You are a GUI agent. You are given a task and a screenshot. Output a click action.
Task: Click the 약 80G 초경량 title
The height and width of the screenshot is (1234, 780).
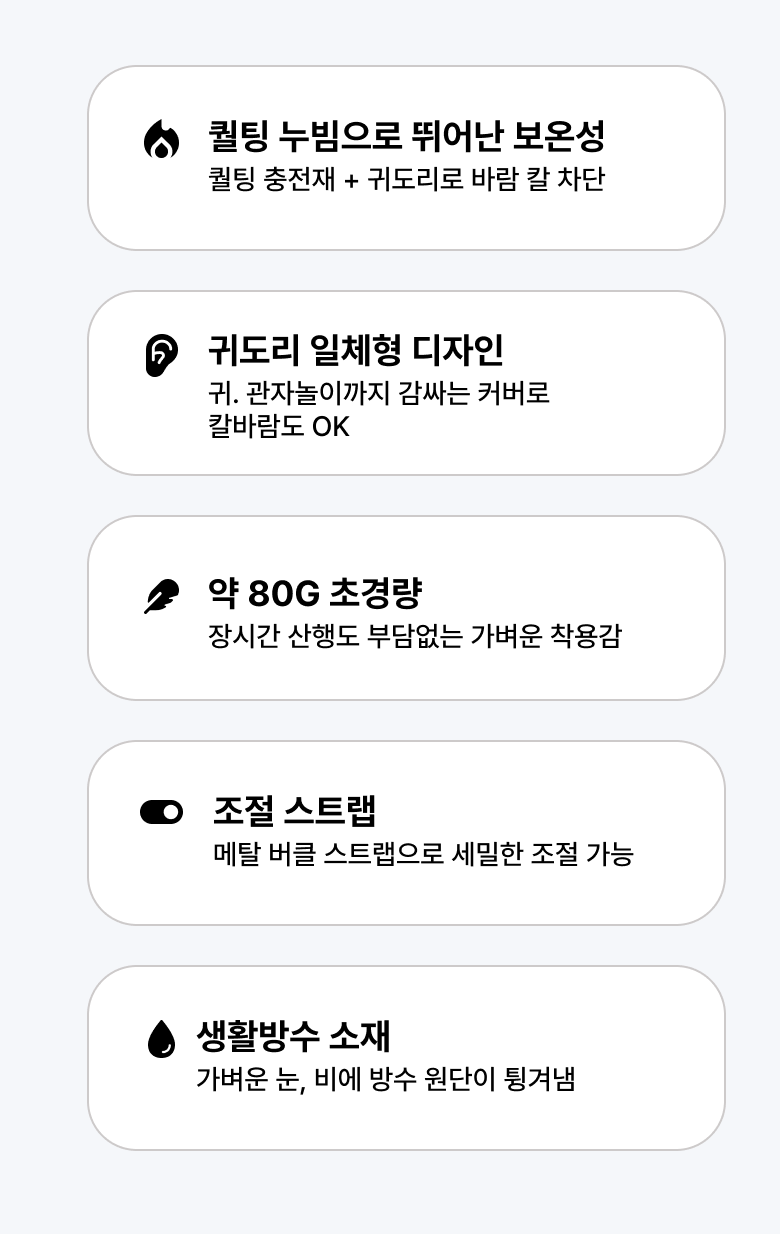pyautogui.click(x=314, y=593)
